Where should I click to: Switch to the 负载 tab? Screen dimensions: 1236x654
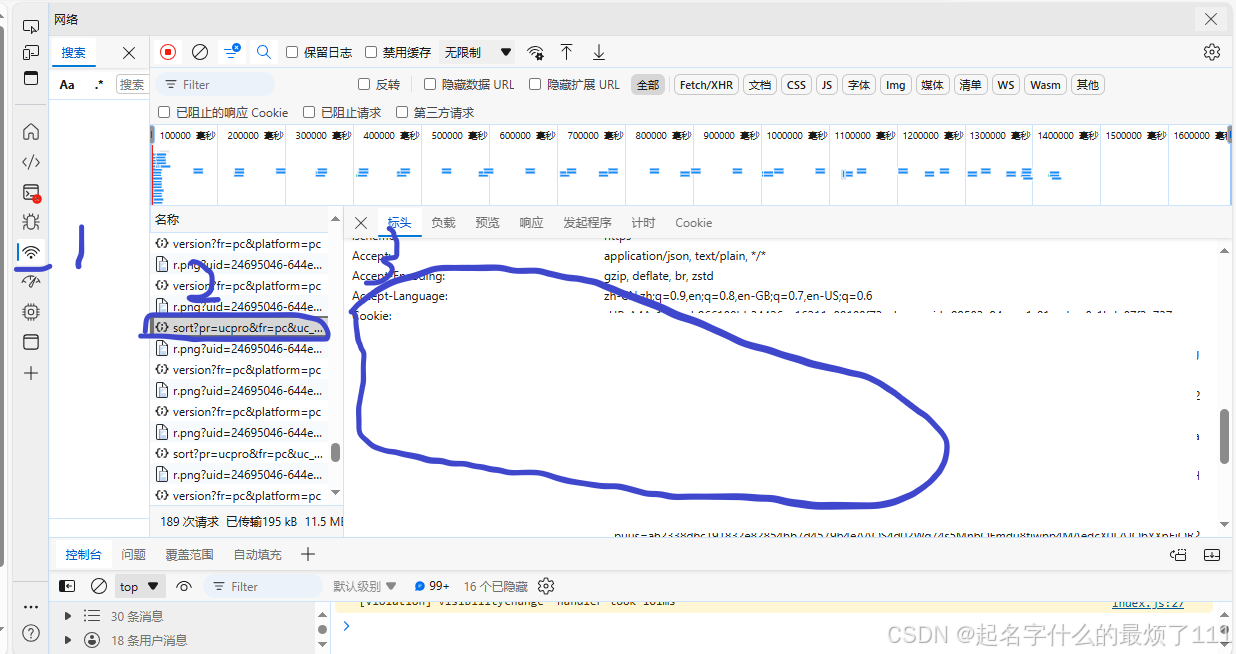(443, 223)
